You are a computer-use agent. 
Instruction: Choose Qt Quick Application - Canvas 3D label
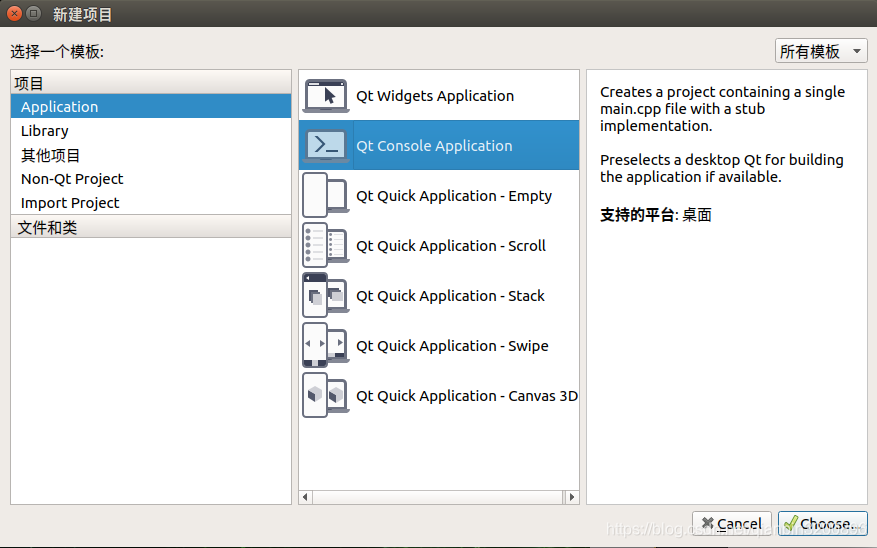[x=466, y=396]
